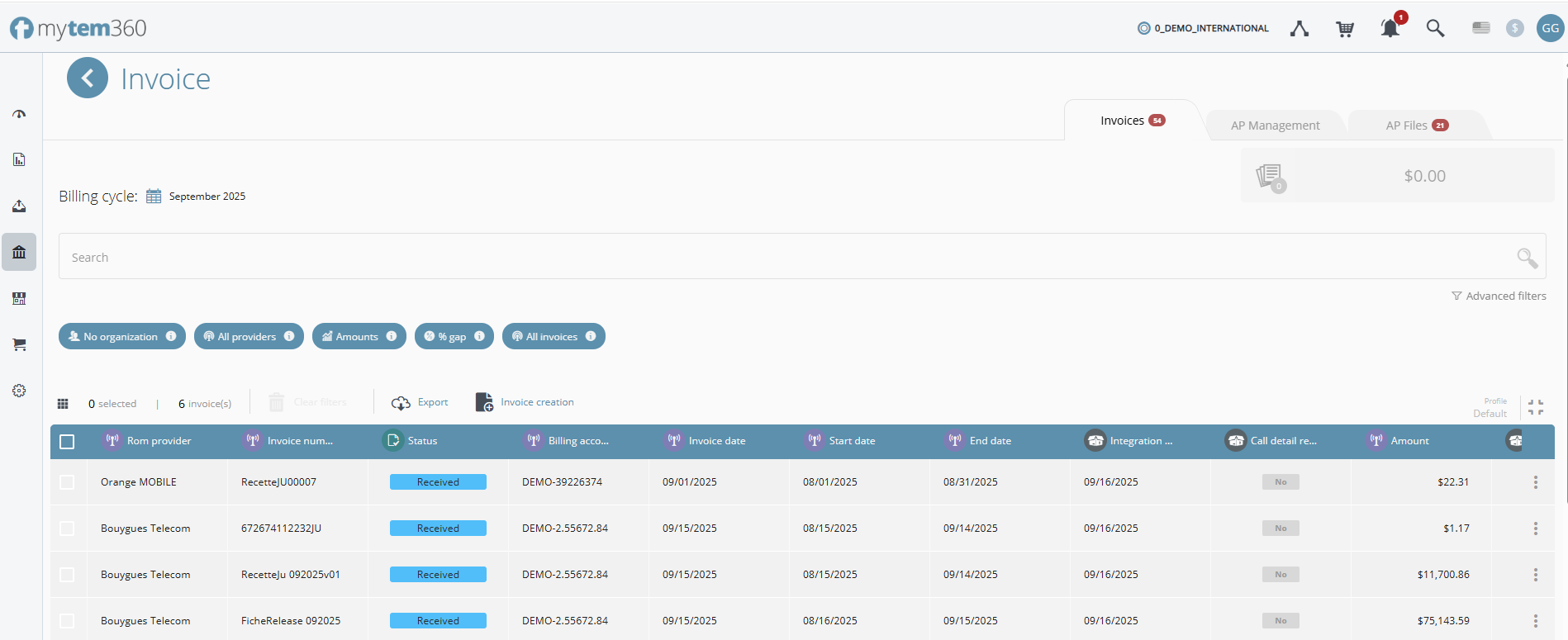Switch to the Invoices tab

point(1133,121)
